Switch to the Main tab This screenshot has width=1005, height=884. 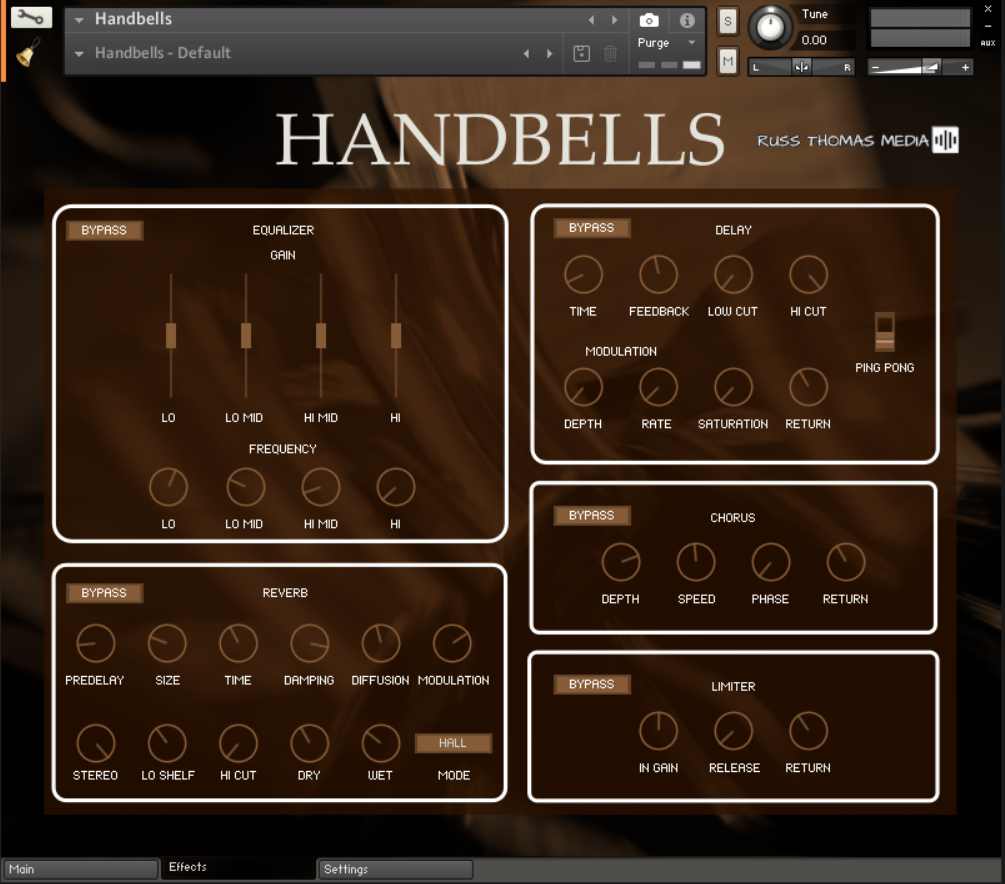(x=80, y=869)
